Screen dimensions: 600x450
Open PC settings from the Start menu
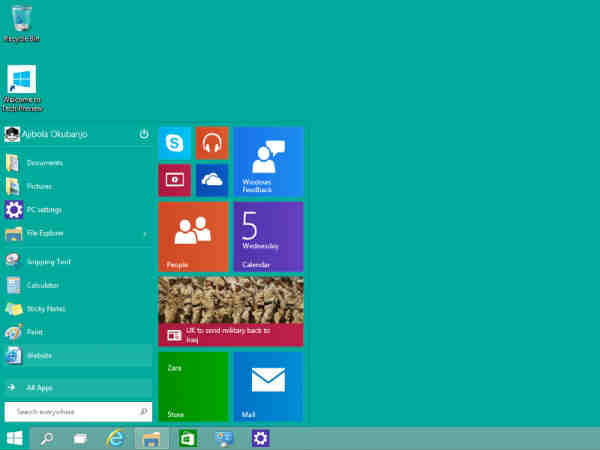click(x=43, y=210)
